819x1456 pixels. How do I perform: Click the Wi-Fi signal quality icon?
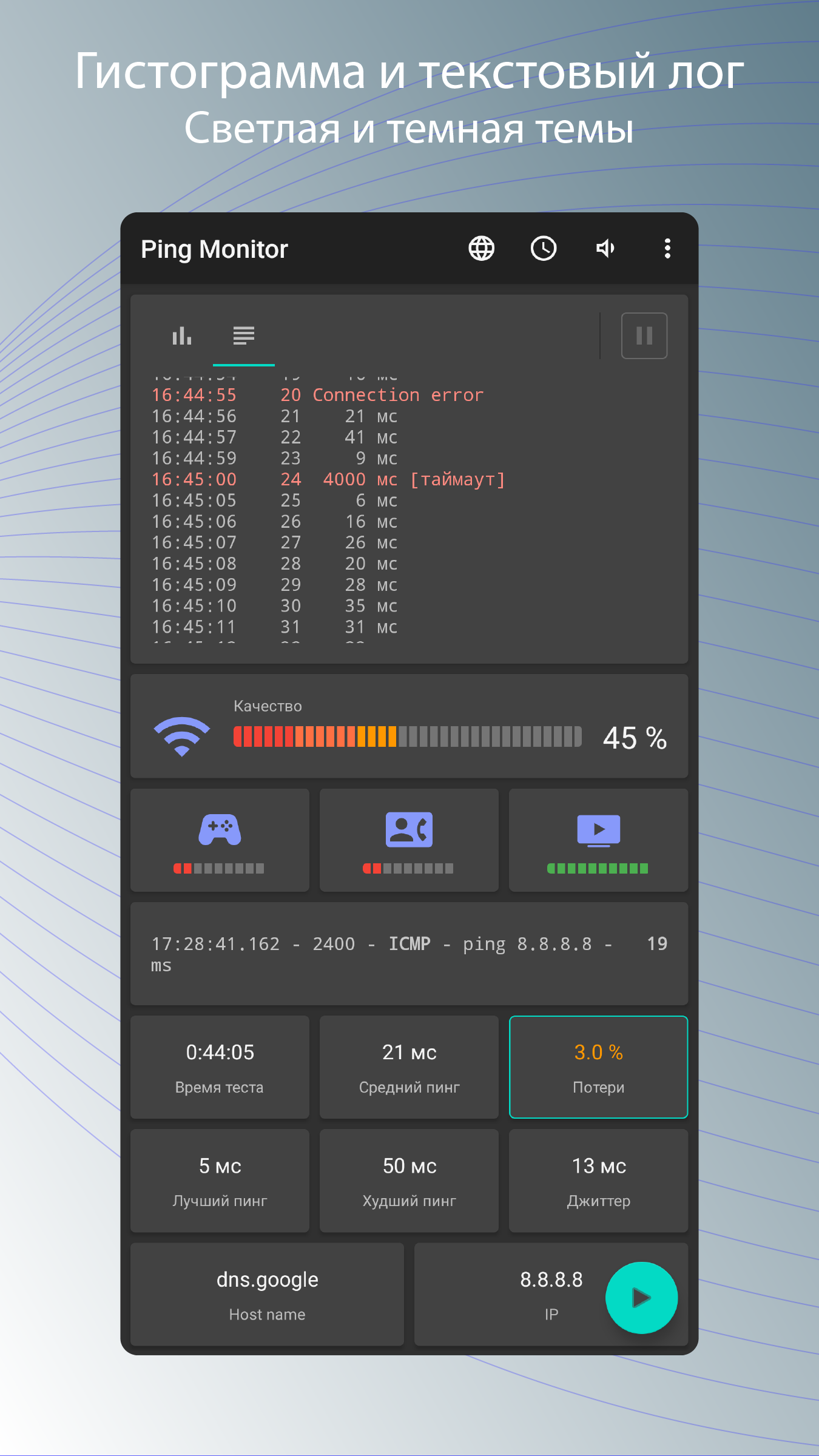coord(182,736)
